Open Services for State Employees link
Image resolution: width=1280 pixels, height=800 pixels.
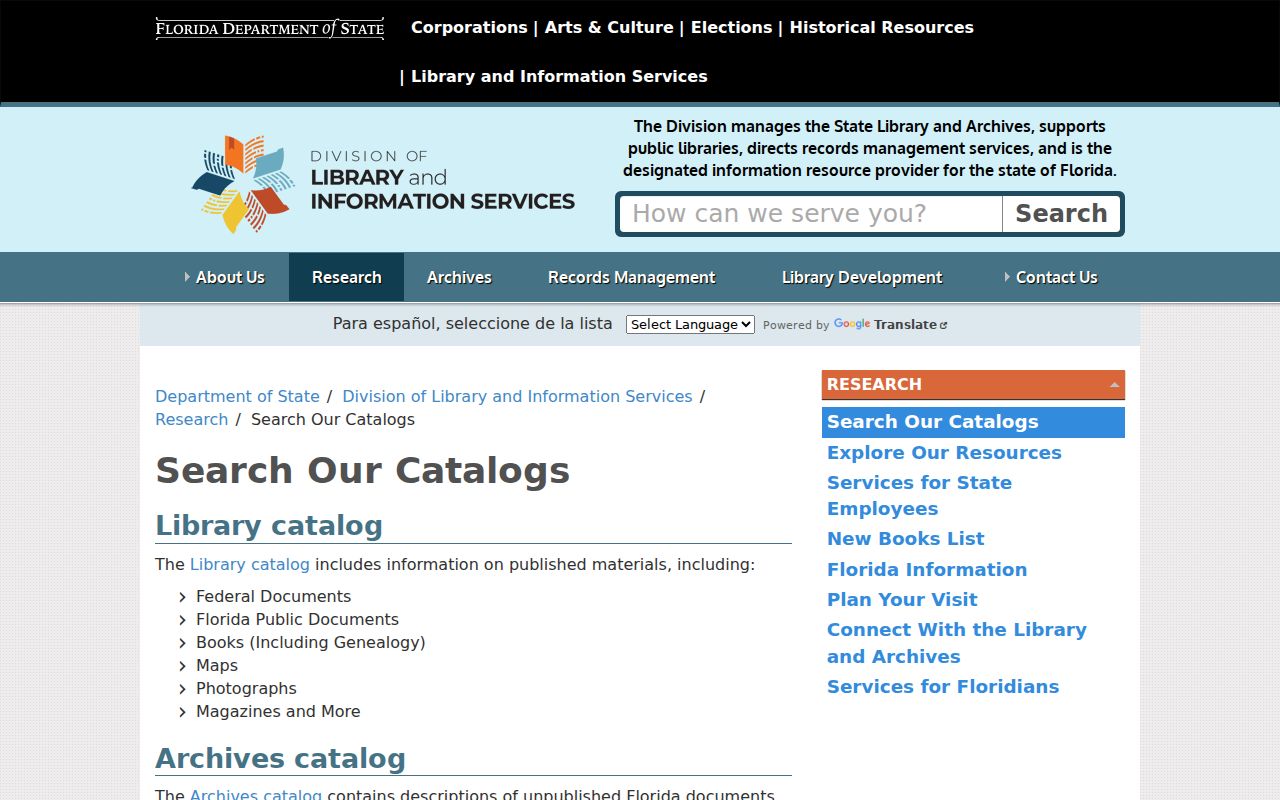pos(919,496)
